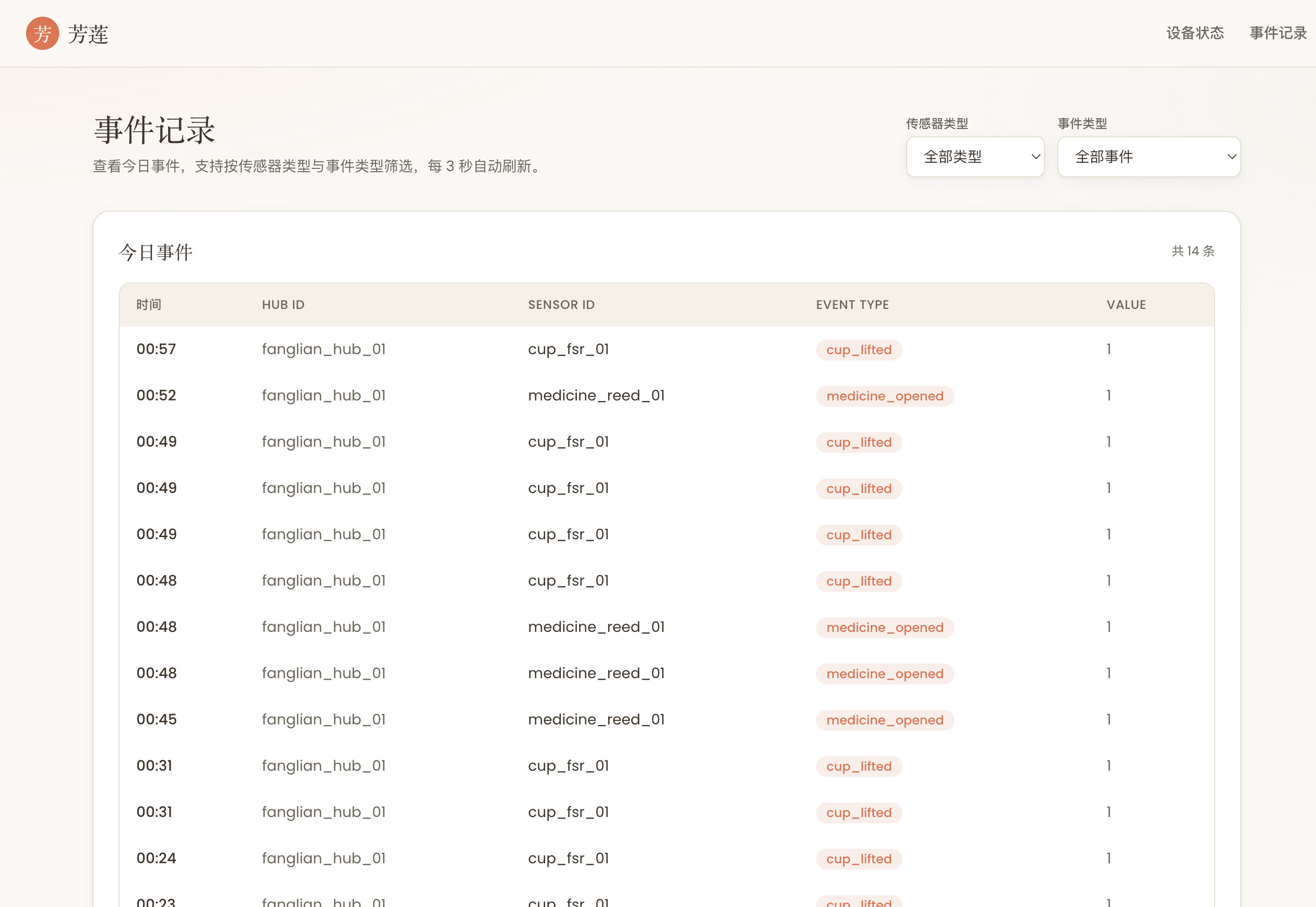Click the 00:24 time cell

[156, 858]
